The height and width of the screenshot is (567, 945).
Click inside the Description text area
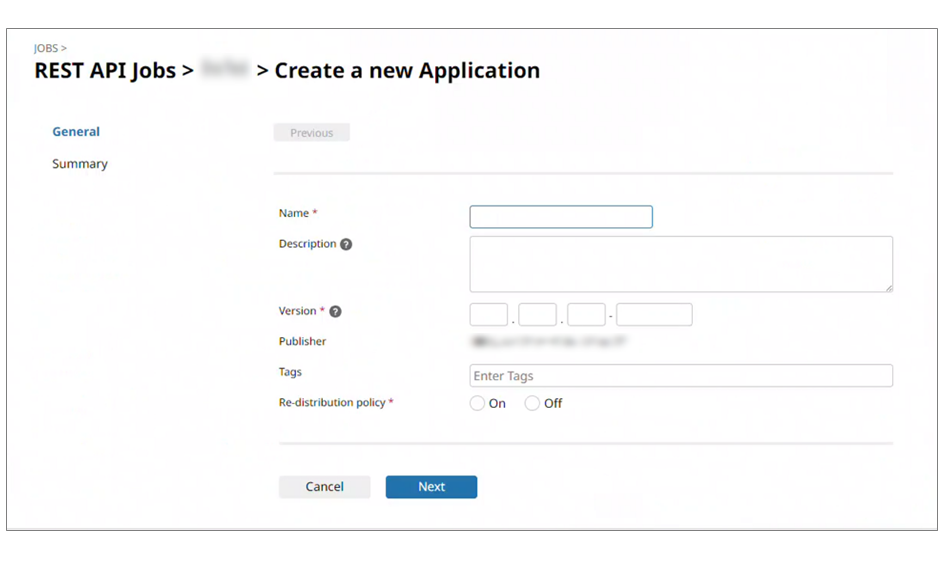click(x=680, y=264)
